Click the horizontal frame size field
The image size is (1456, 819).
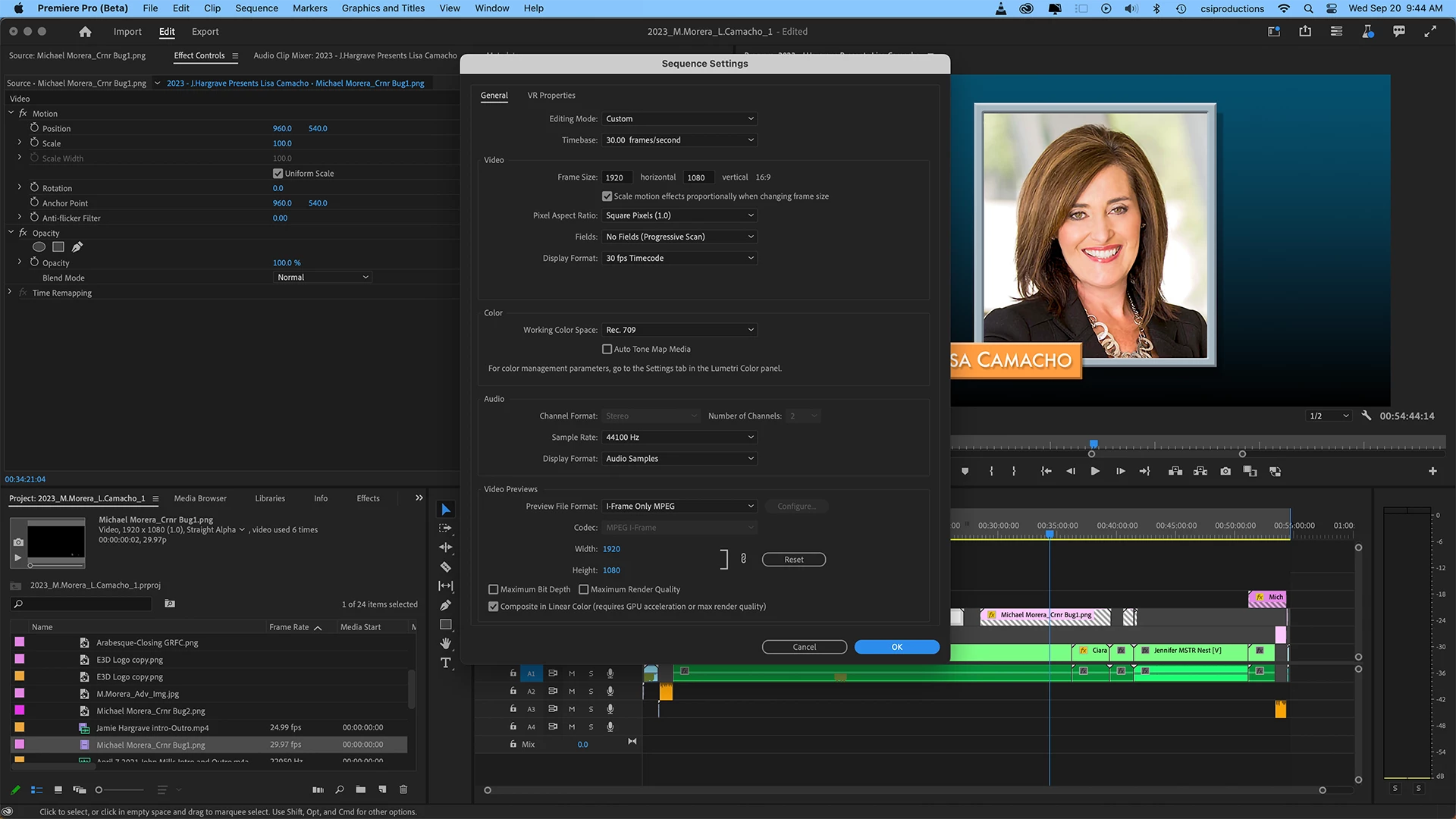(616, 177)
